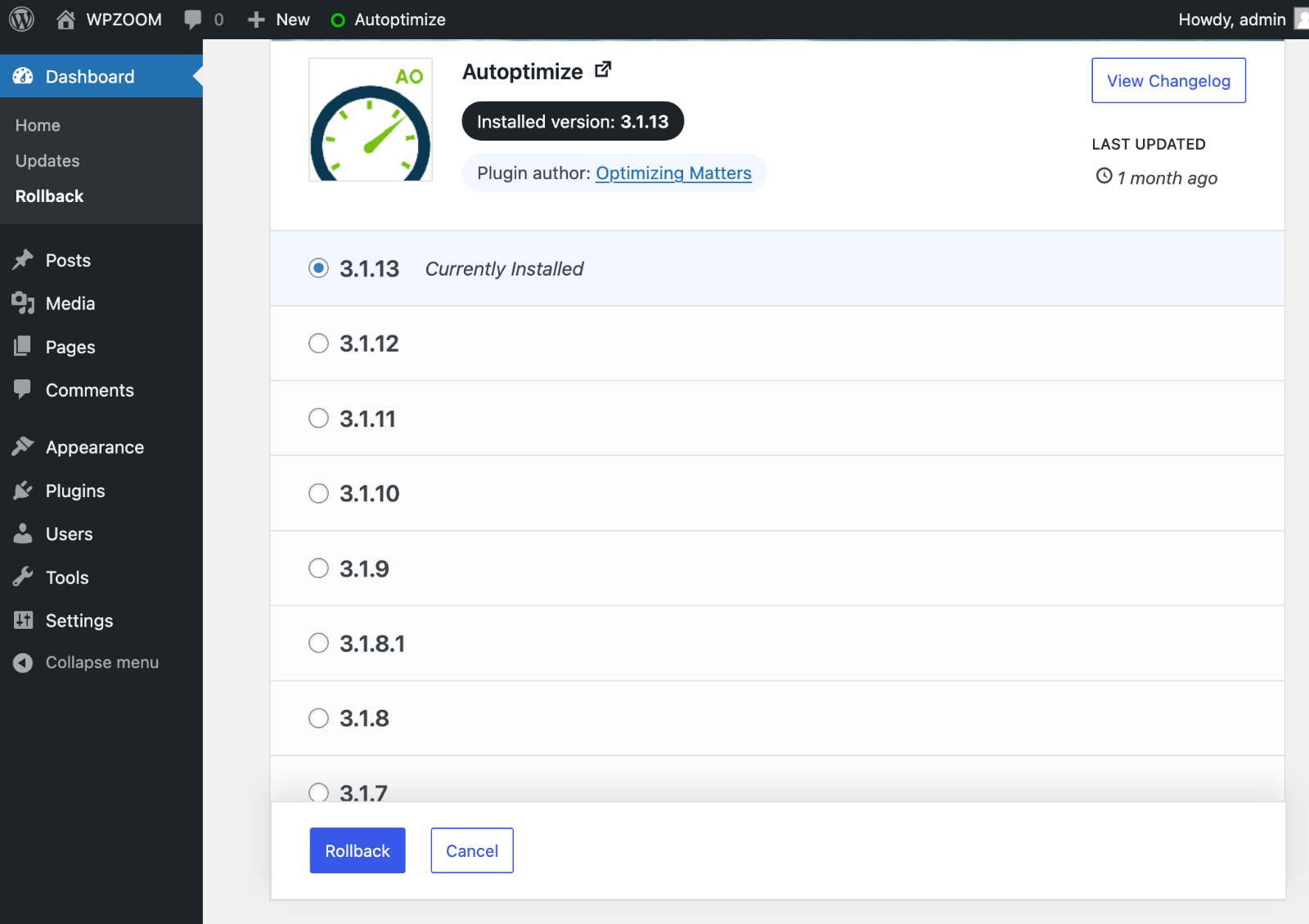
Task: Click the Comments speech bubble sidebar icon
Action: tap(23, 389)
